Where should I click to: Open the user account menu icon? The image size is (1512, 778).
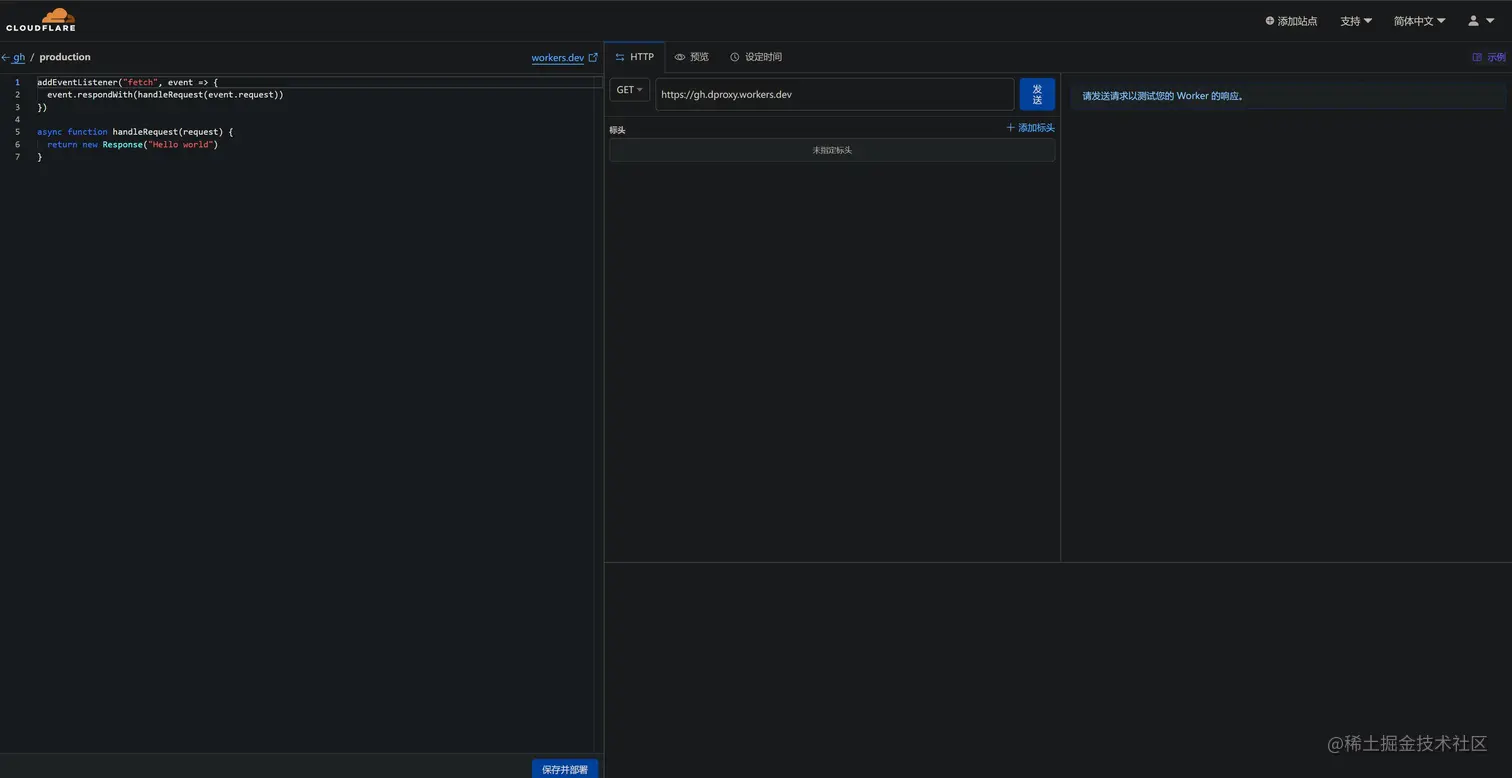[x=1480, y=21]
